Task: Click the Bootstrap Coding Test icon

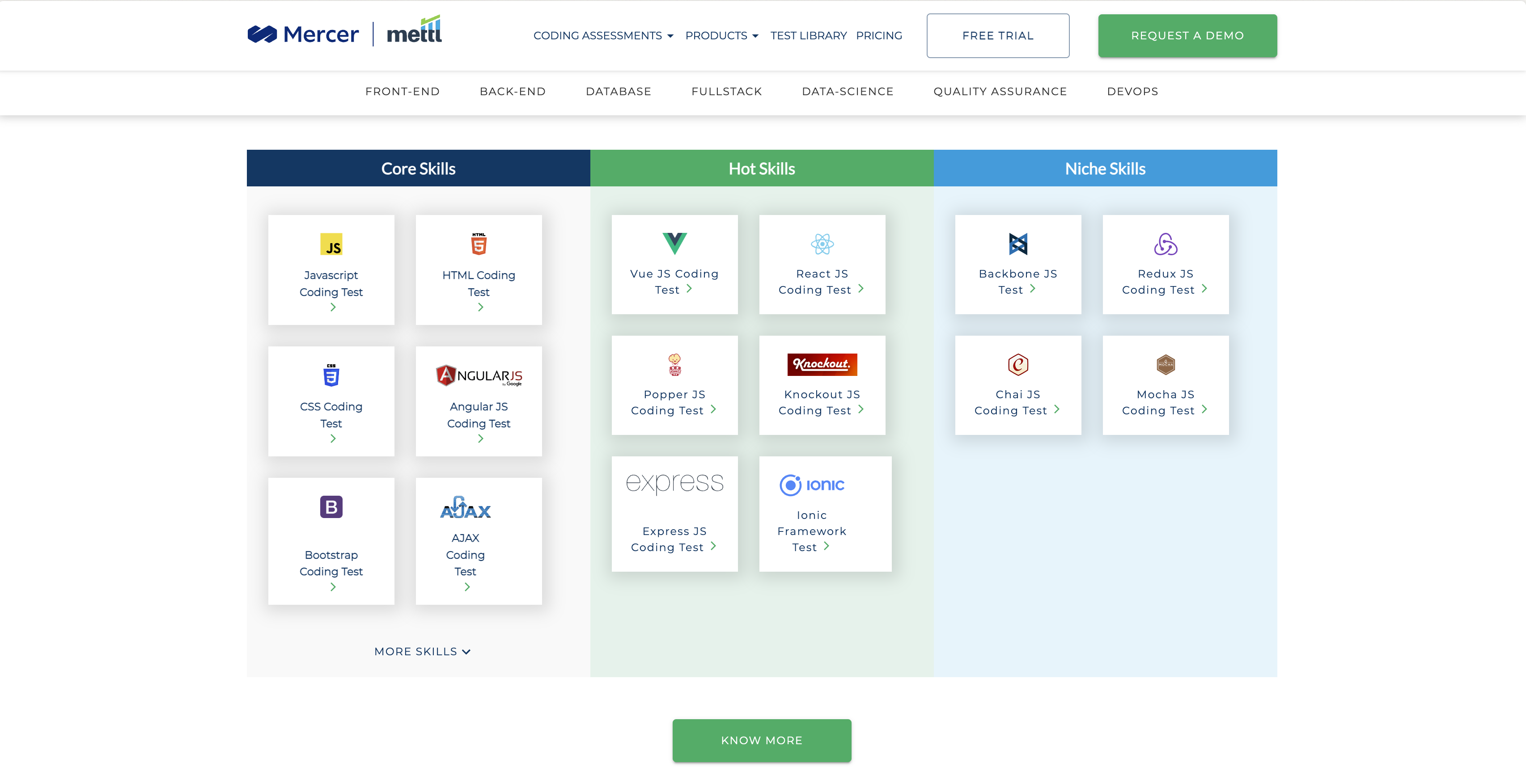Action: point(331,507)
